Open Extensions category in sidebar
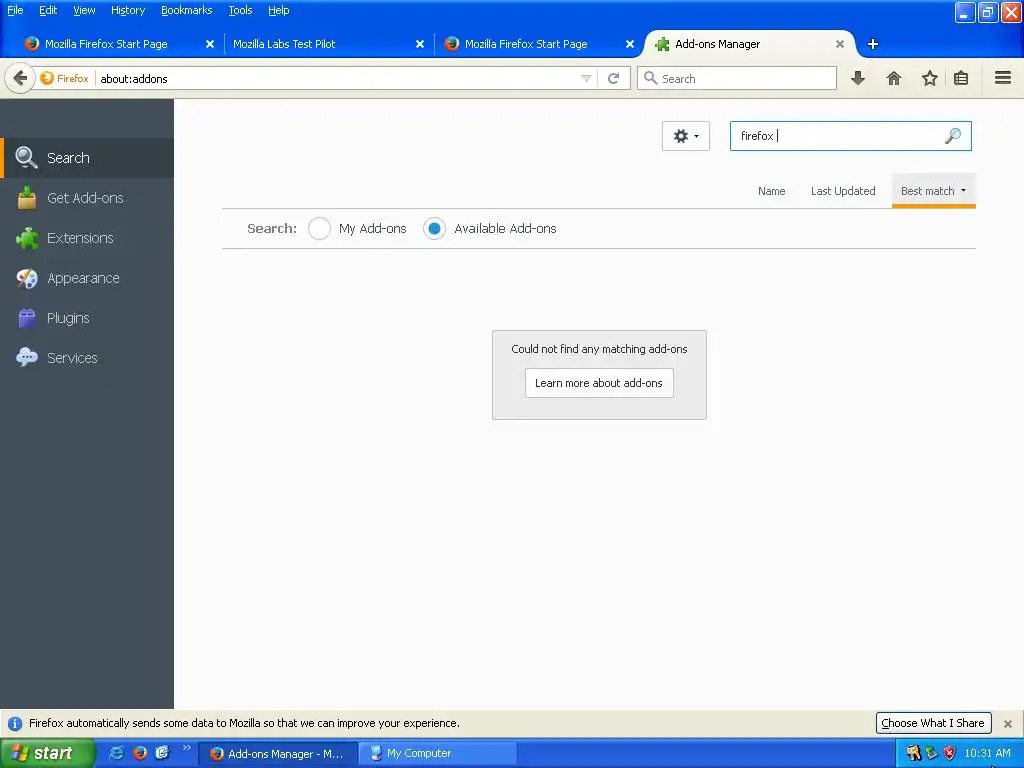This screenshot has height=768, width=1024. click(x=88, y=238)
